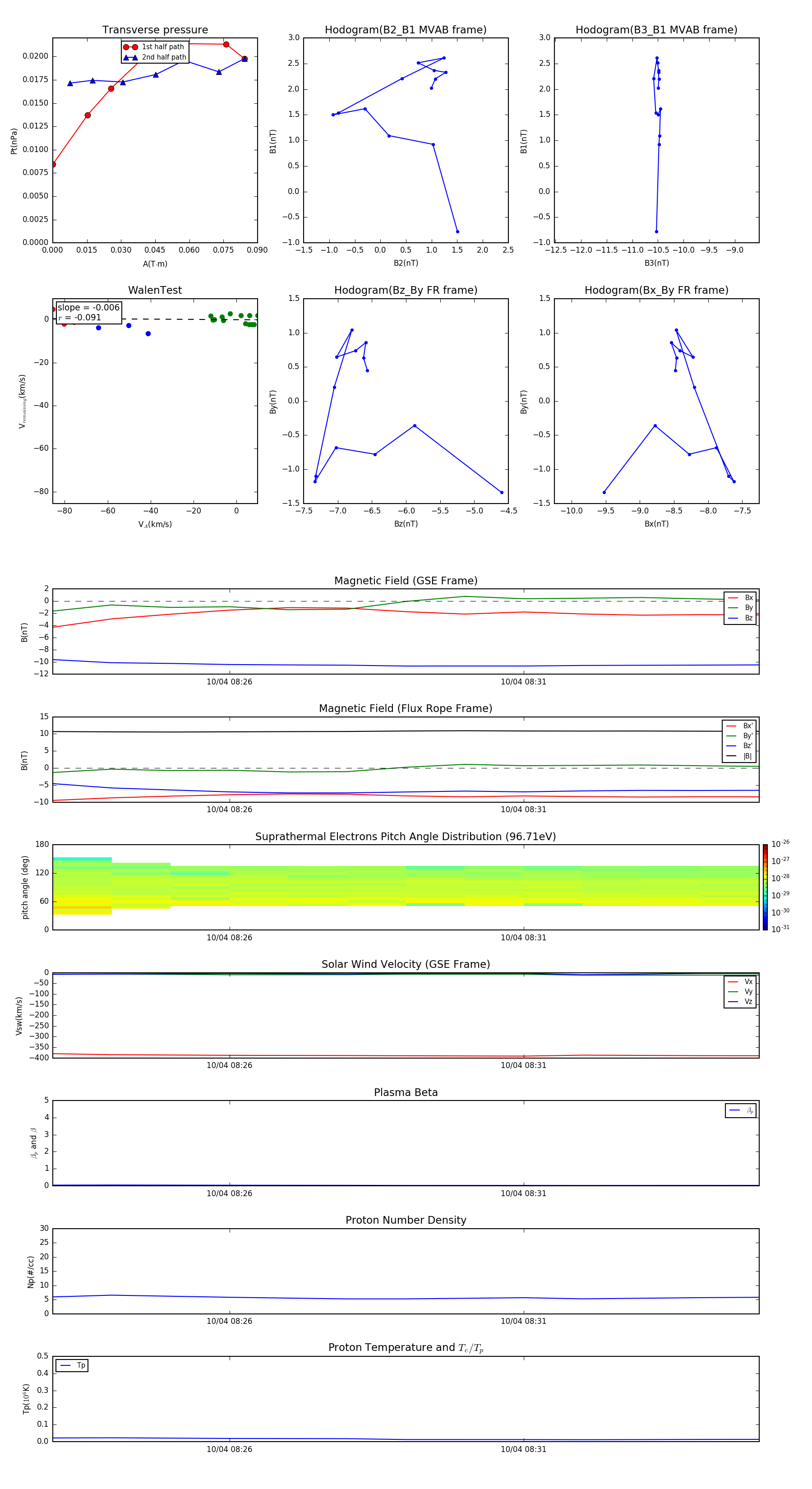Select the "r = -0.091" annotation
Image resolution: width=812 pixels, height=1489 pixels.
point(80,317)
